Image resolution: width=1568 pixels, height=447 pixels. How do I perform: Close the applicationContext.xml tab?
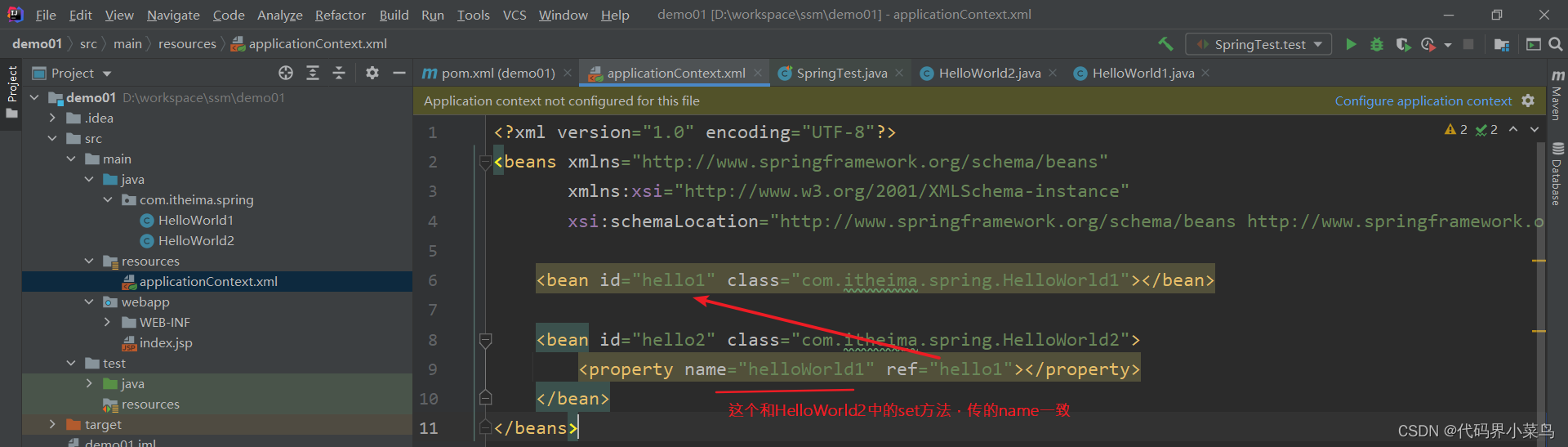758,73
